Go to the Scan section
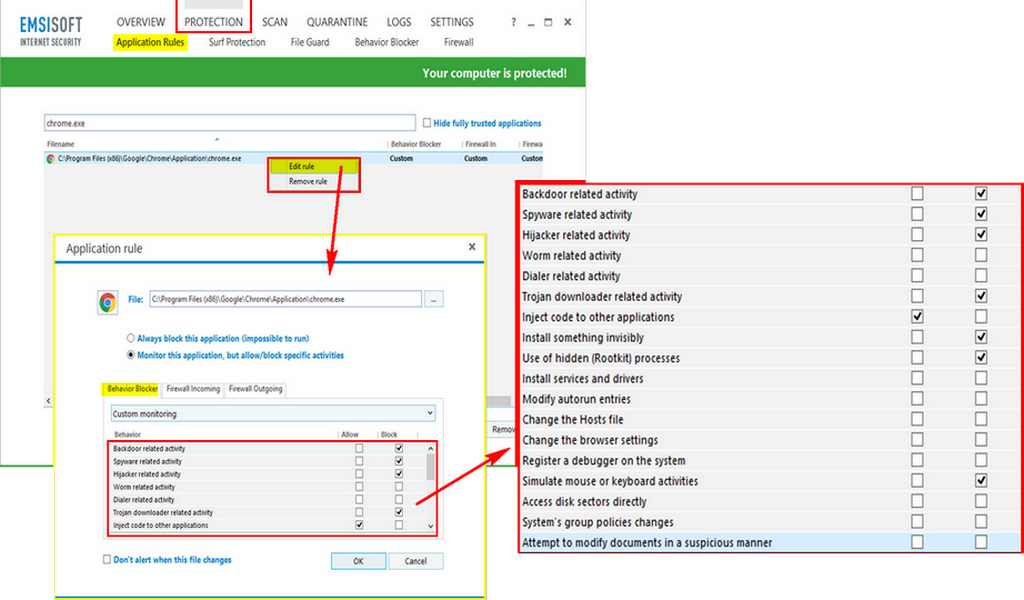 pos(274,22)
